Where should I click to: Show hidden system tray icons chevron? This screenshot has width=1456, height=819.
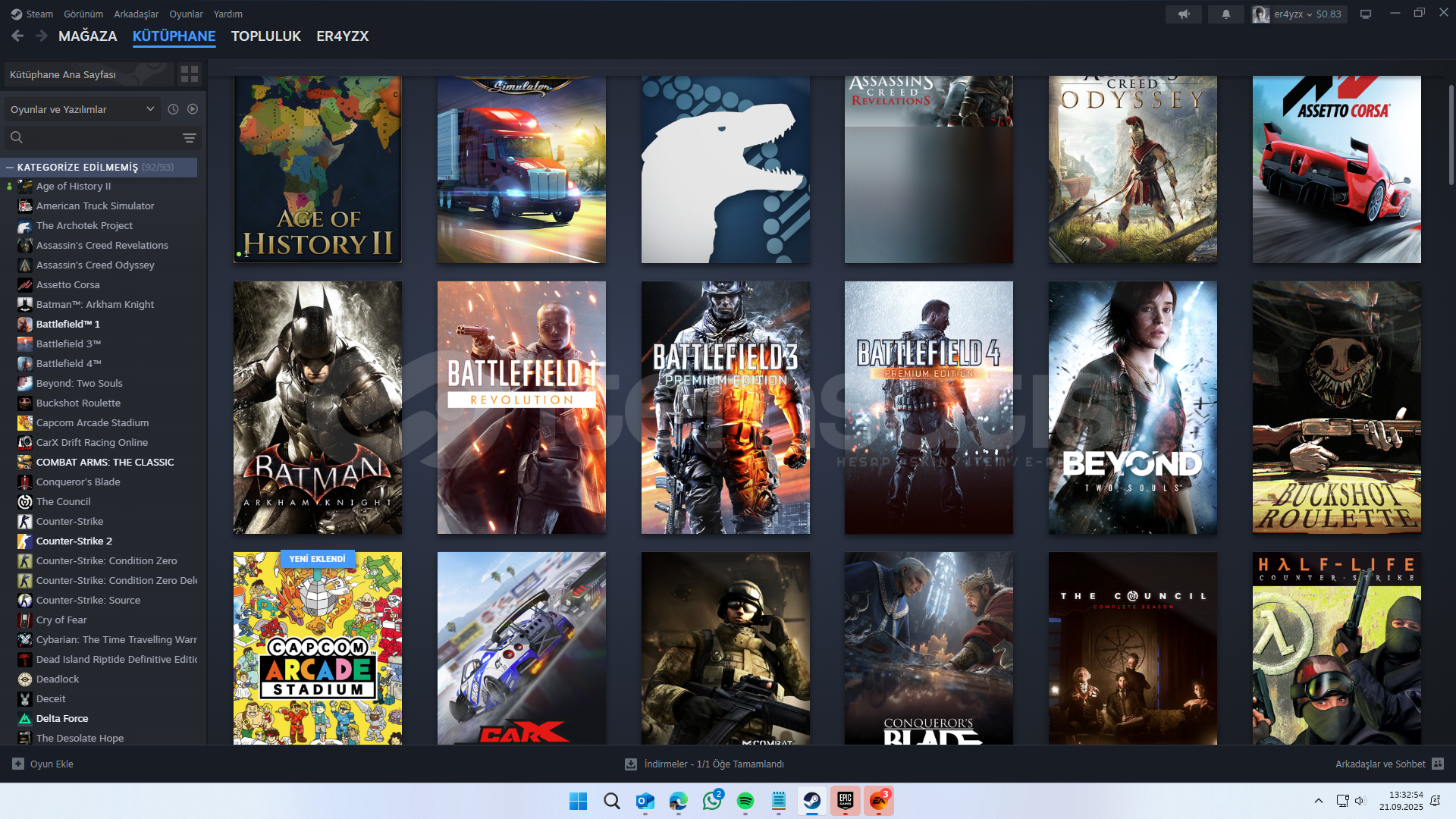1319,801
